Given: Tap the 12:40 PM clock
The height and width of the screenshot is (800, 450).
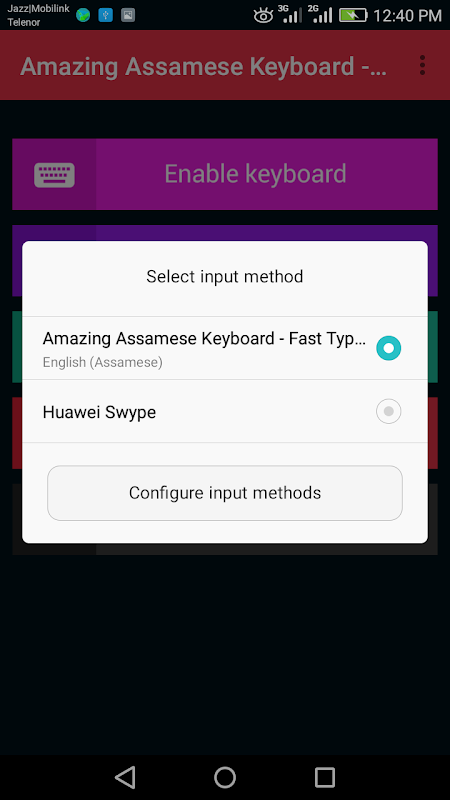Looking at the screenshot, I should (x=407, y=16).
